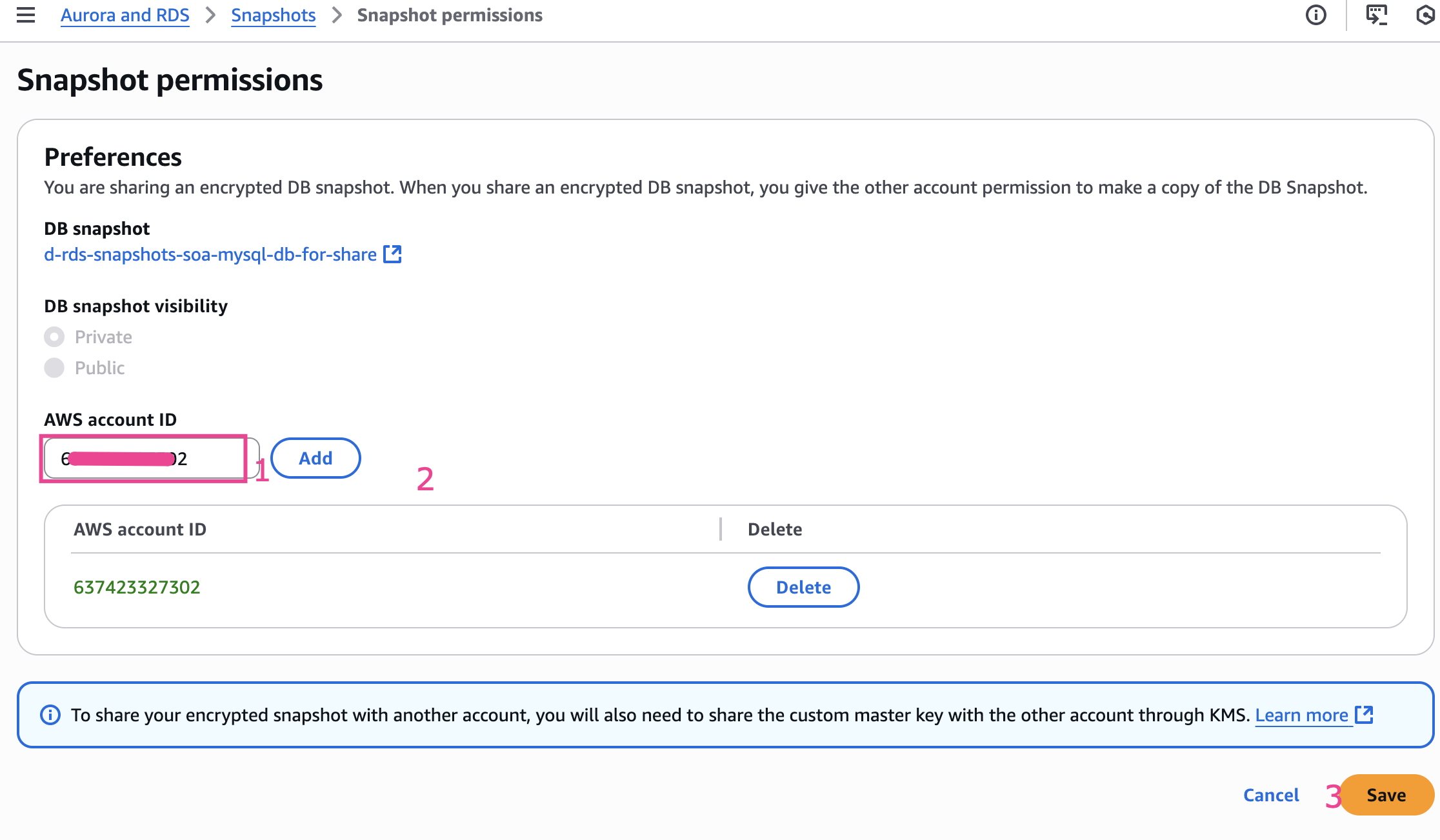Image resolution: width=1440 pixels, height=840 pixels.
Task: Click the AWS account ID column header
Action: coord(140,529)
